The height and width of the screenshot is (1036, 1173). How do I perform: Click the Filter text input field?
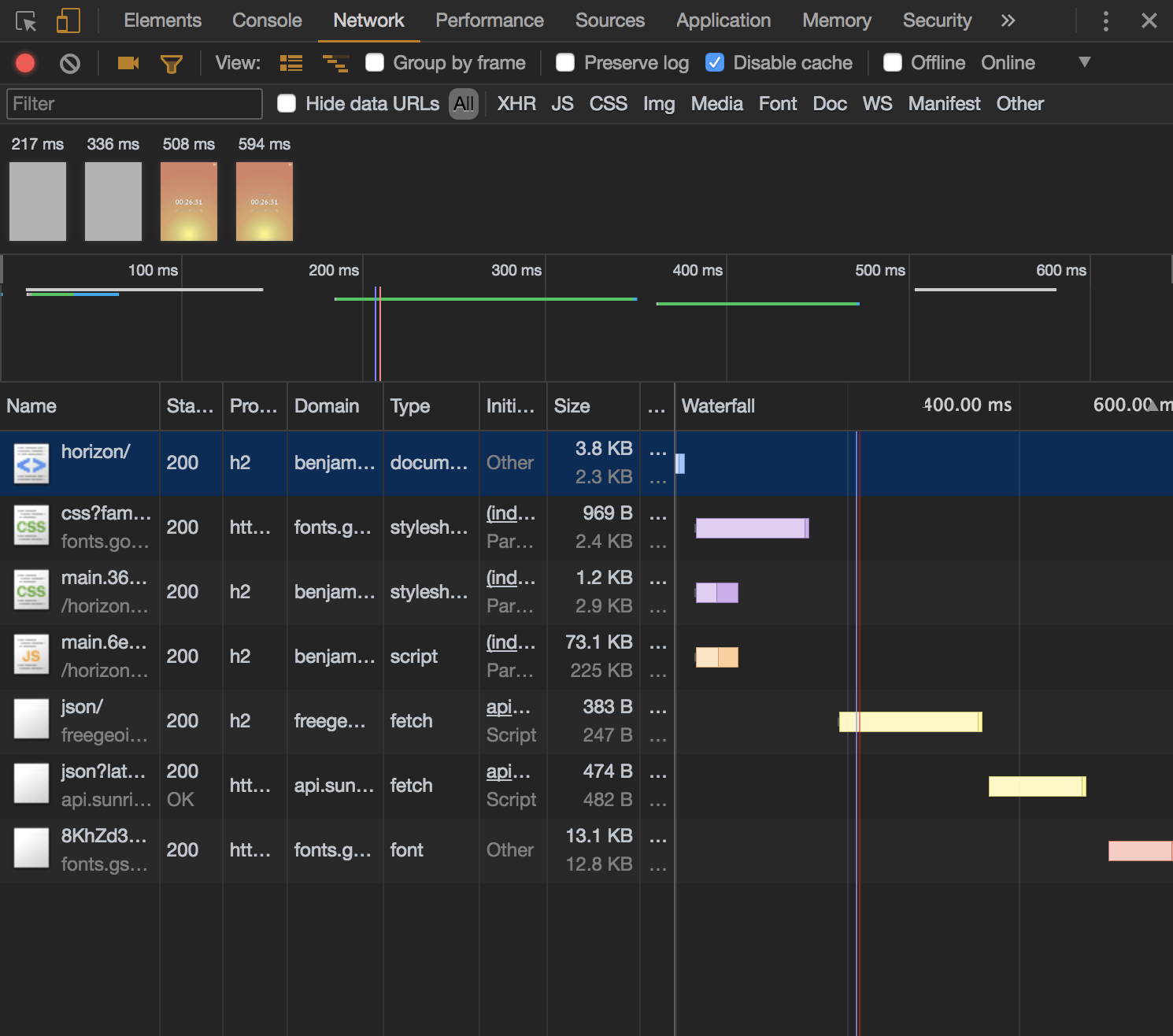click(135, 104)
